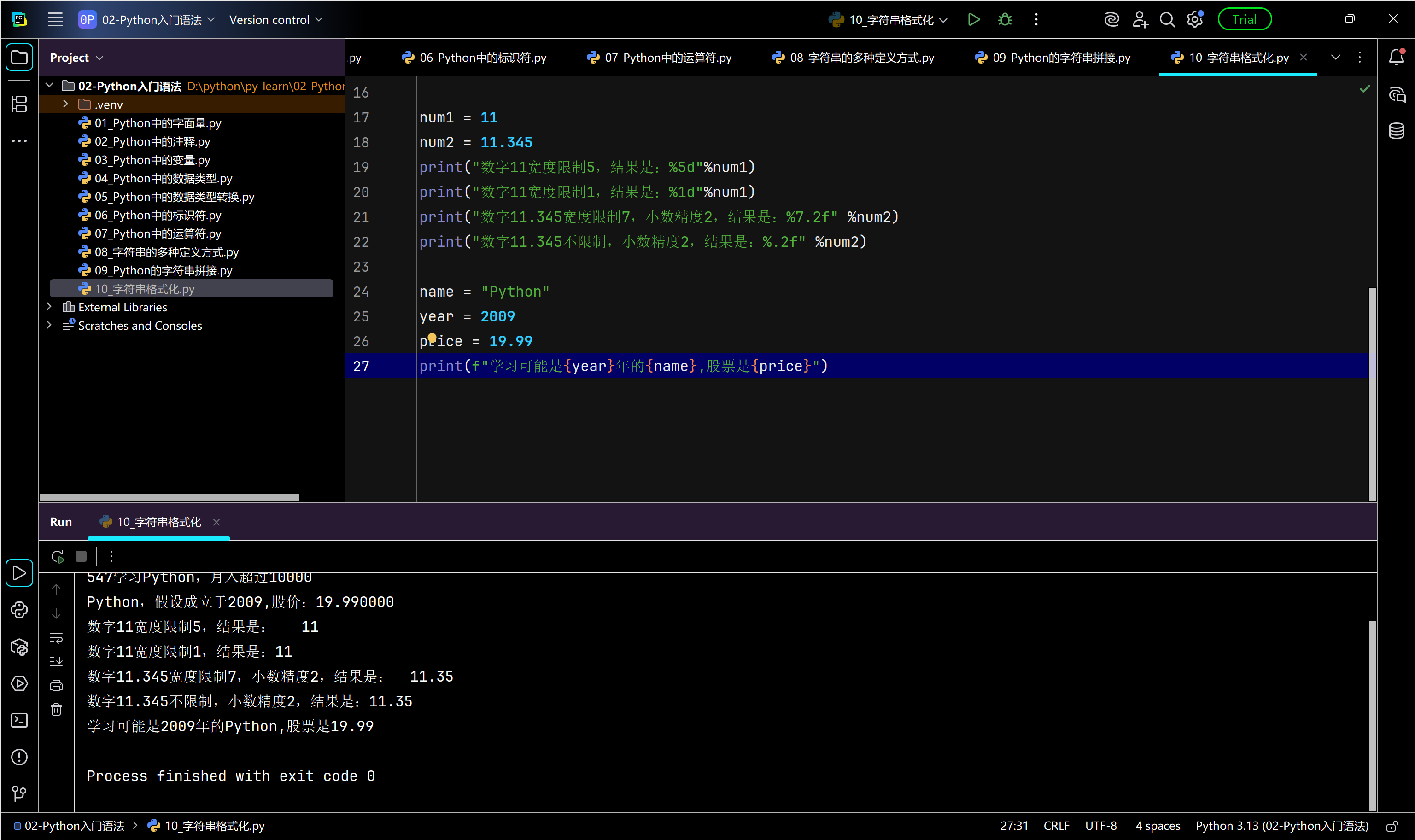1415x840 pixels.
Task: Change the CRLF line separator setting
Action: click(x=1056, y=826)
